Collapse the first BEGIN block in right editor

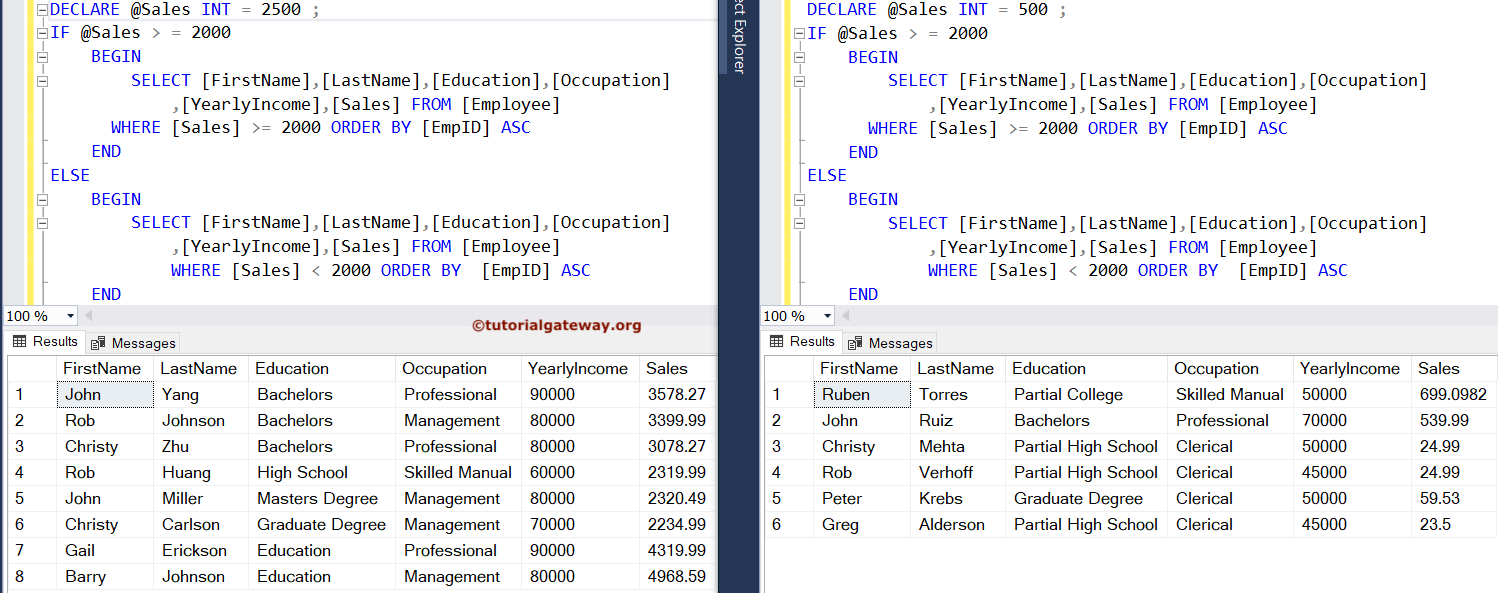797,57
